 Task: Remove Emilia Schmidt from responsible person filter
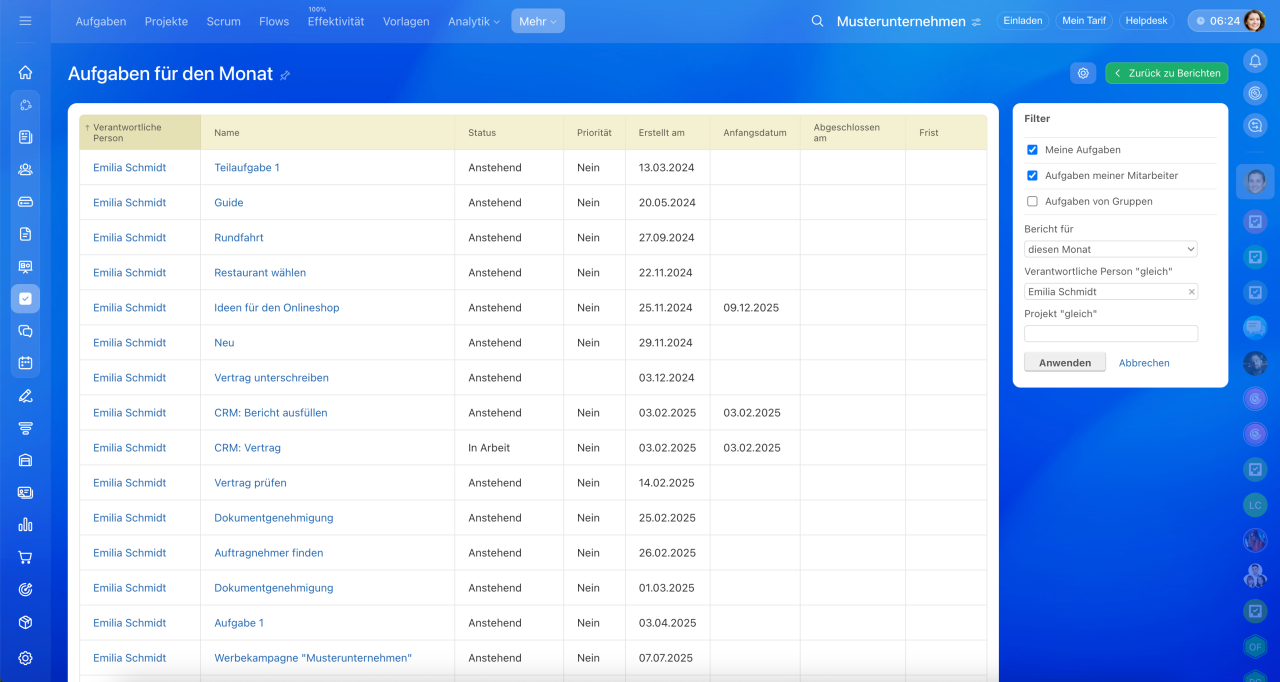1191,292
